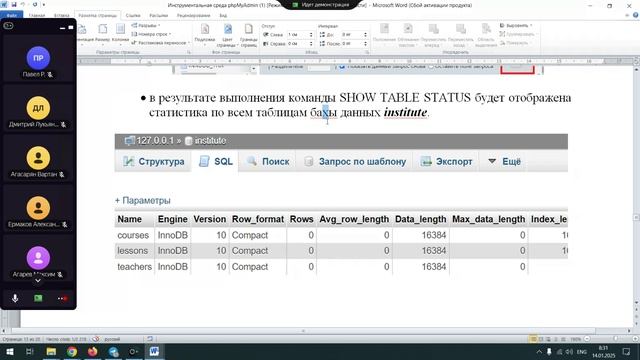
Task: Open the Колонки columns menu
Action: tap(120, 33)
